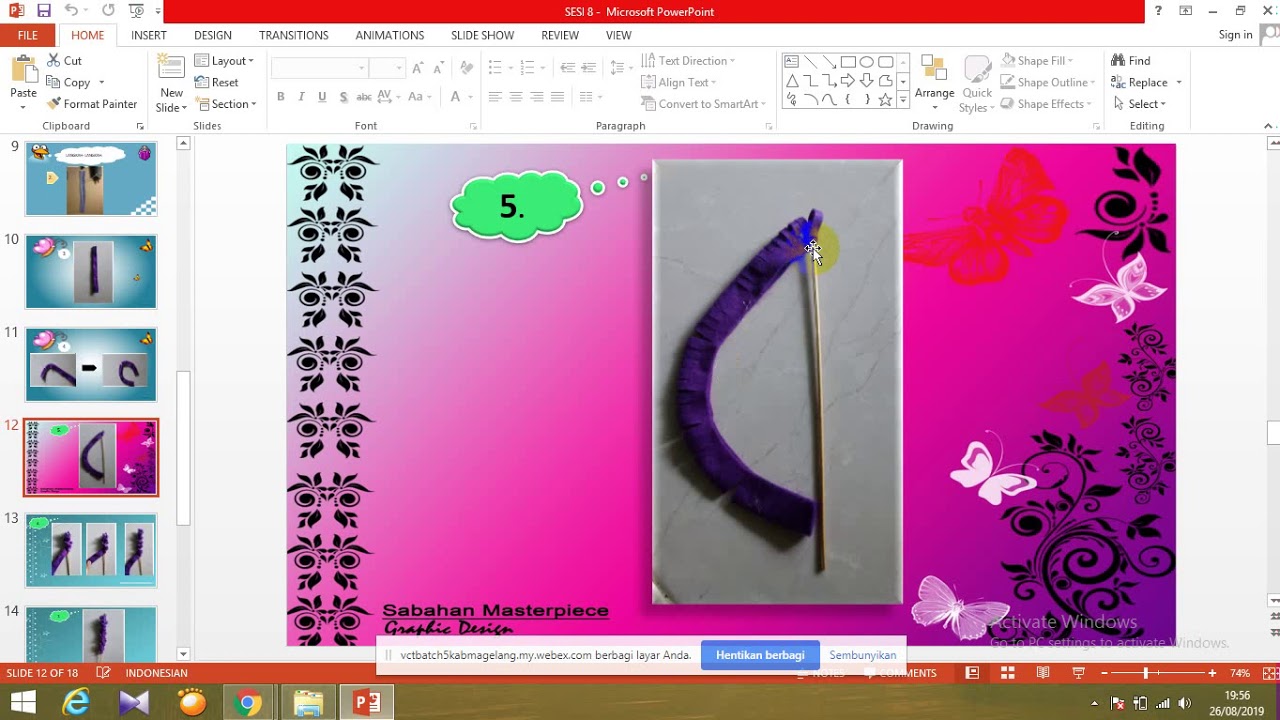Viewport: 1280px width, 720px height.
Task: Click Find in the Editing group
Action: (x=1131, y=61)
